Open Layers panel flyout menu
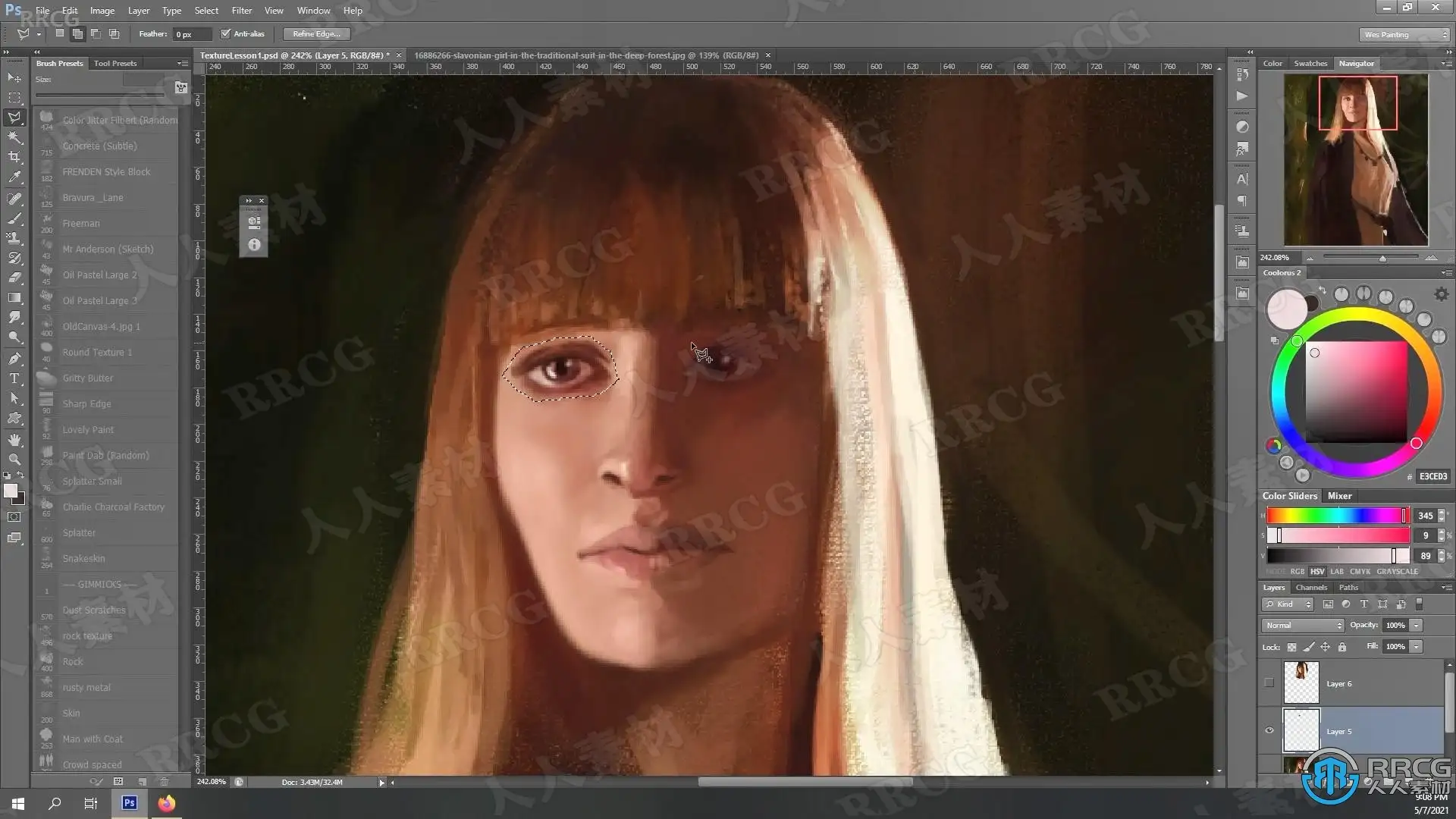1456x819 pixels. point(1446,587)
